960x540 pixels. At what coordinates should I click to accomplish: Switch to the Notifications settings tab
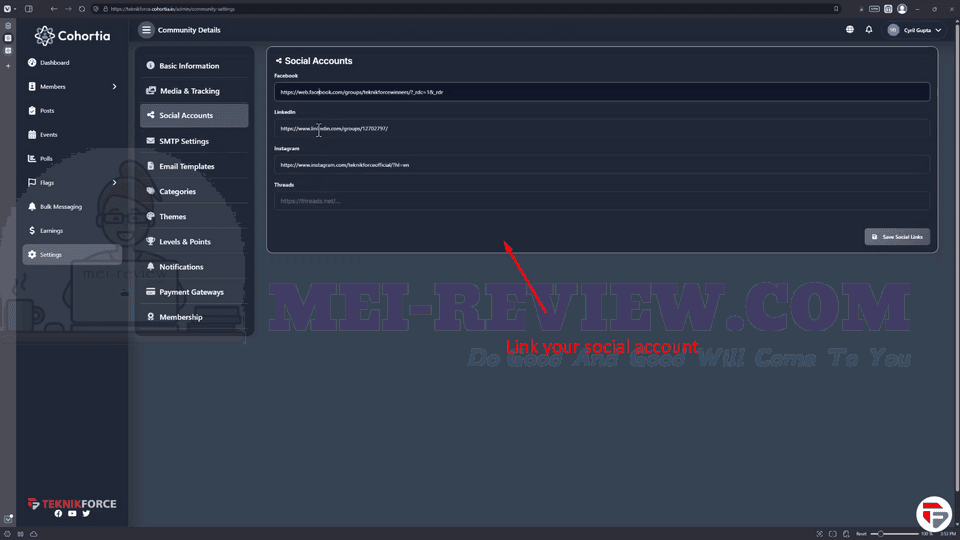point(194,266)
